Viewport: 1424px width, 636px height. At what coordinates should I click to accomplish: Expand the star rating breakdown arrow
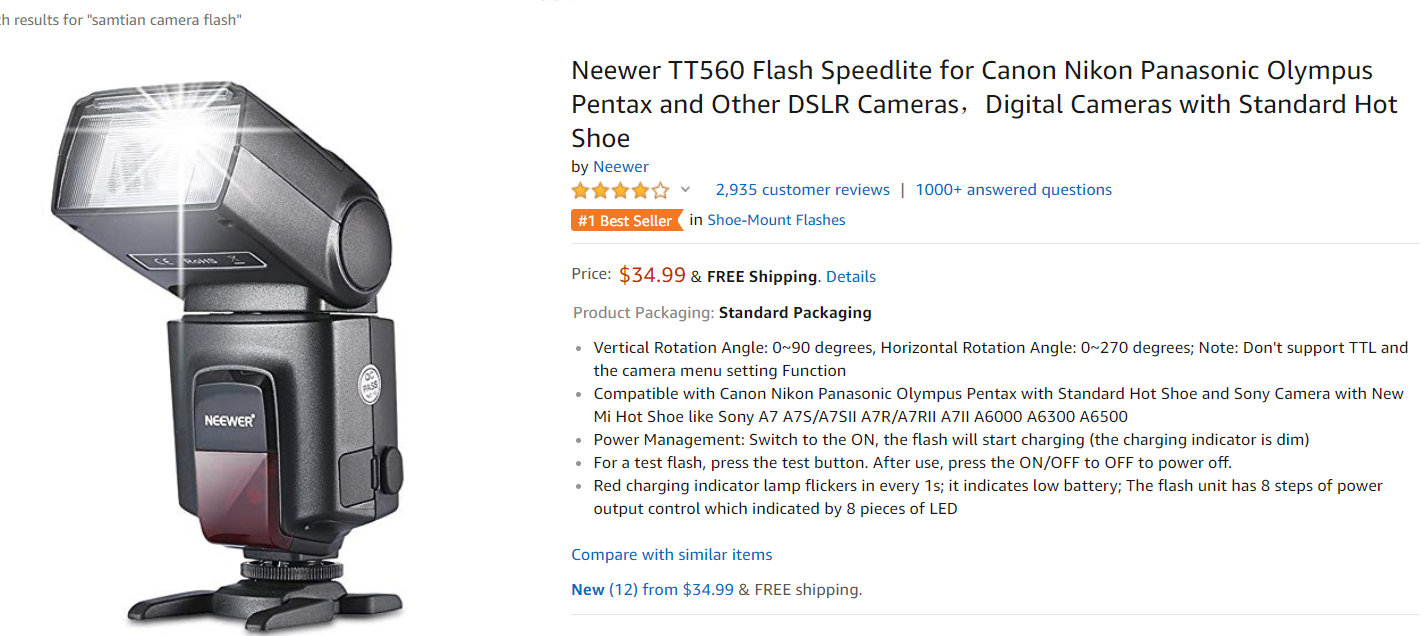(685, 189)
